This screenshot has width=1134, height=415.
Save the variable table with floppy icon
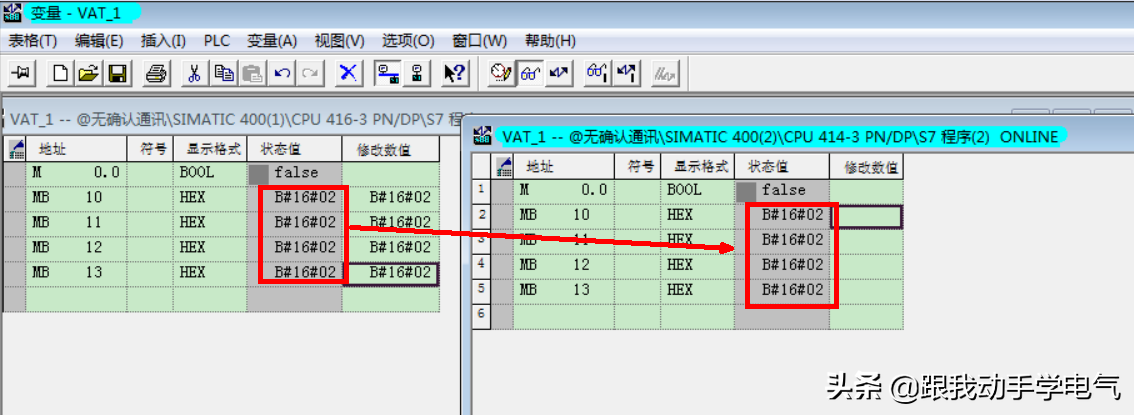pos(116,73)
